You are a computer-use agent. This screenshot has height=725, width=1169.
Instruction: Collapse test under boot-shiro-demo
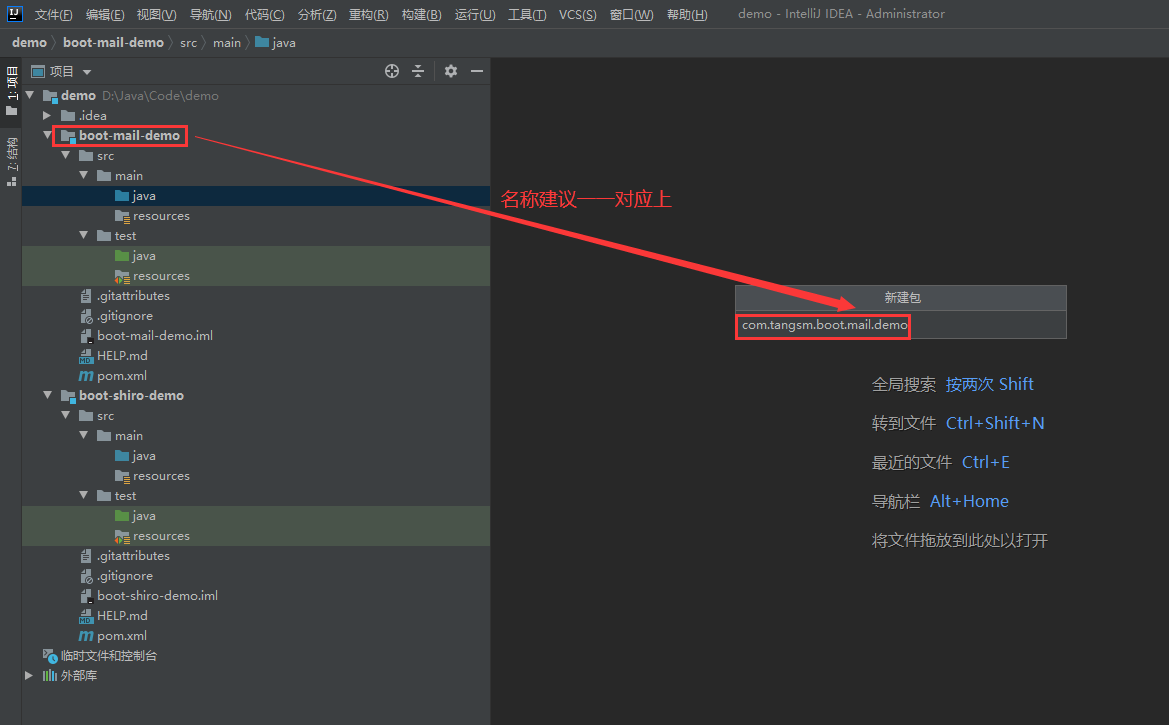[x=84, y=495]
